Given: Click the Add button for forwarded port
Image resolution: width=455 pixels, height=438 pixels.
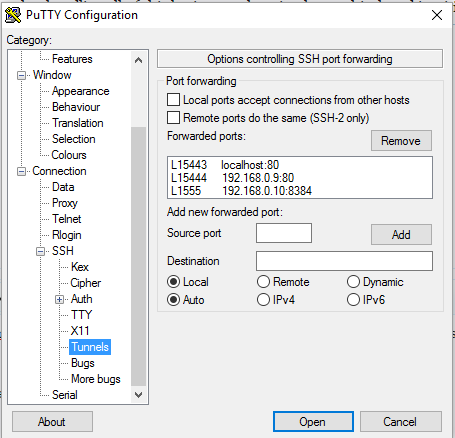Looking at the screenshot, I should tap(401, 235).
